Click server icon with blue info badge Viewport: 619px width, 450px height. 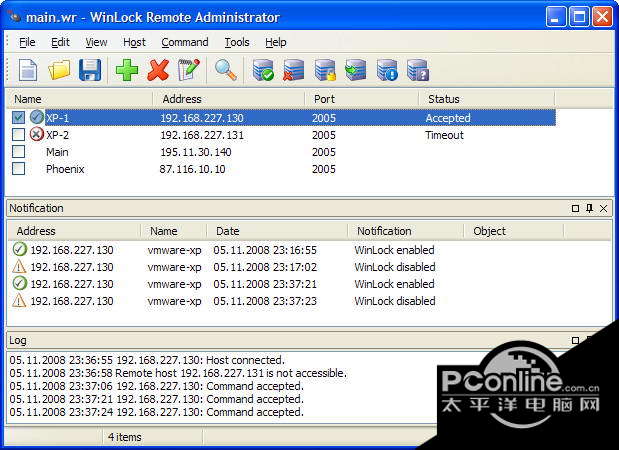[387, 70]
